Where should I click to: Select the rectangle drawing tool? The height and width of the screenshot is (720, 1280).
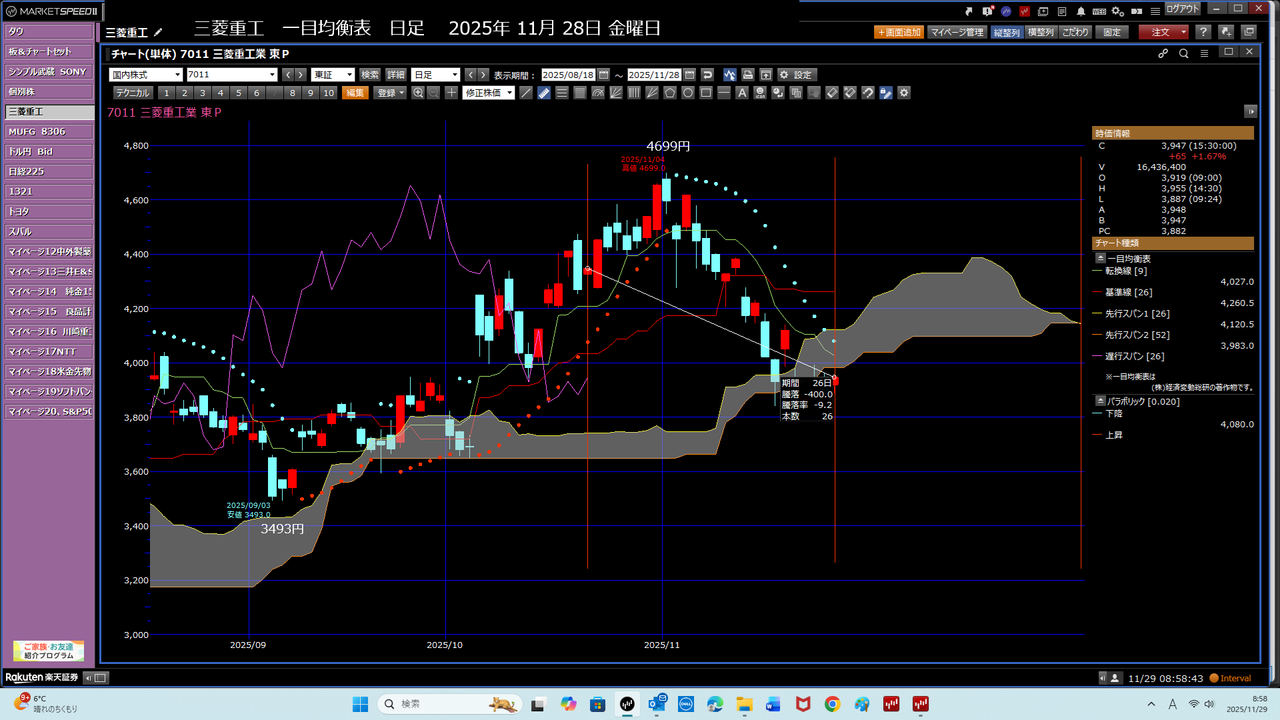(x=706, y=93)
